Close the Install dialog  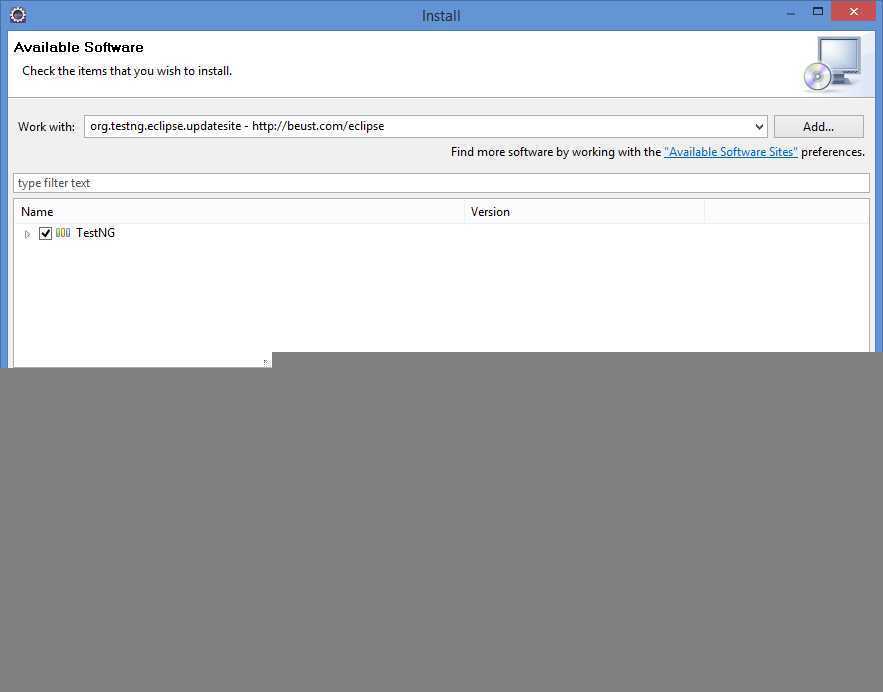854,12
